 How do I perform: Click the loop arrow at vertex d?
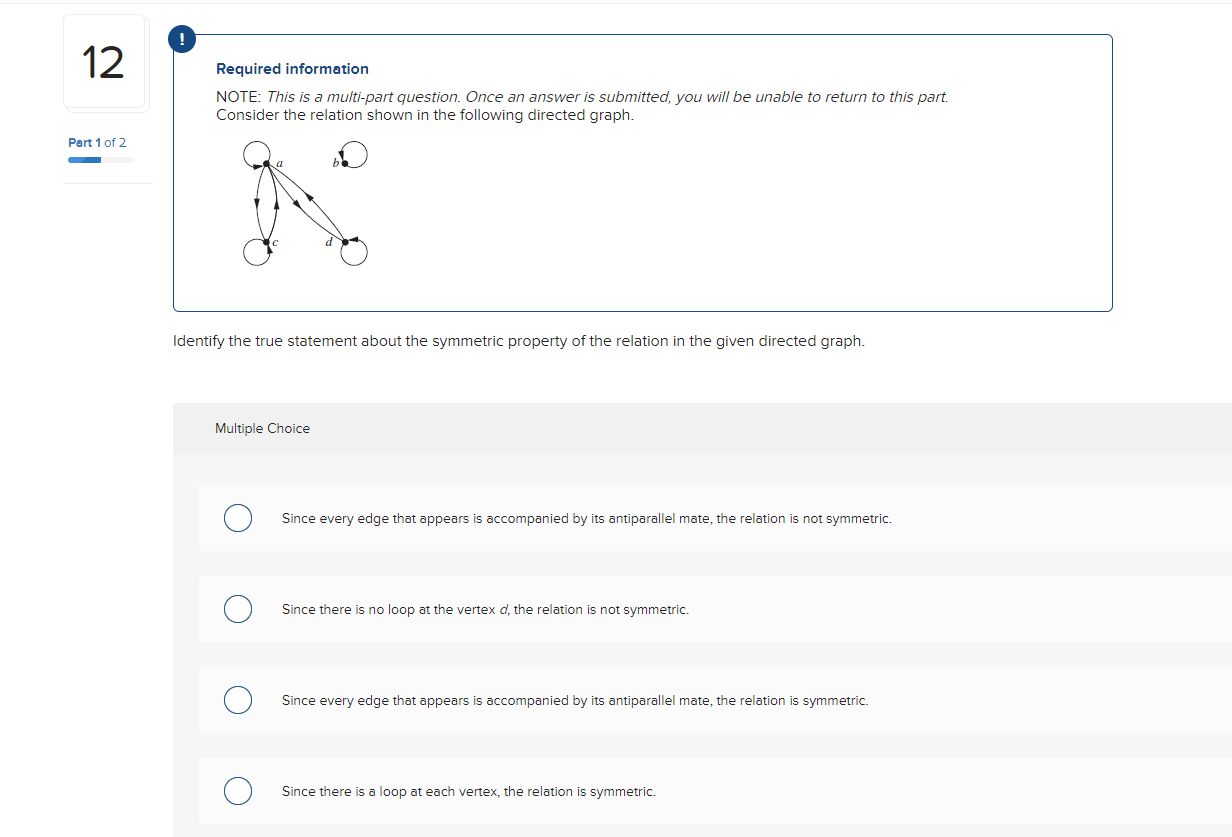[356, 253]
